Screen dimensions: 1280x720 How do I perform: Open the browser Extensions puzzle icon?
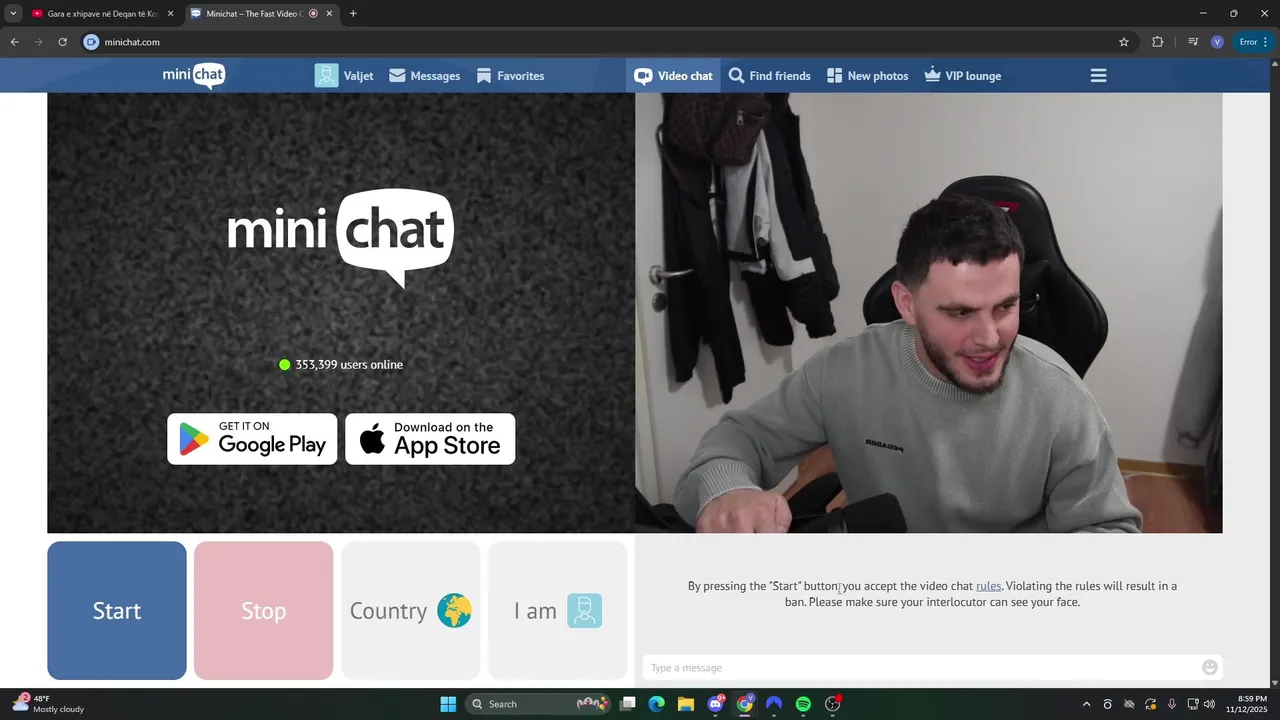(x=1158, y=42)
